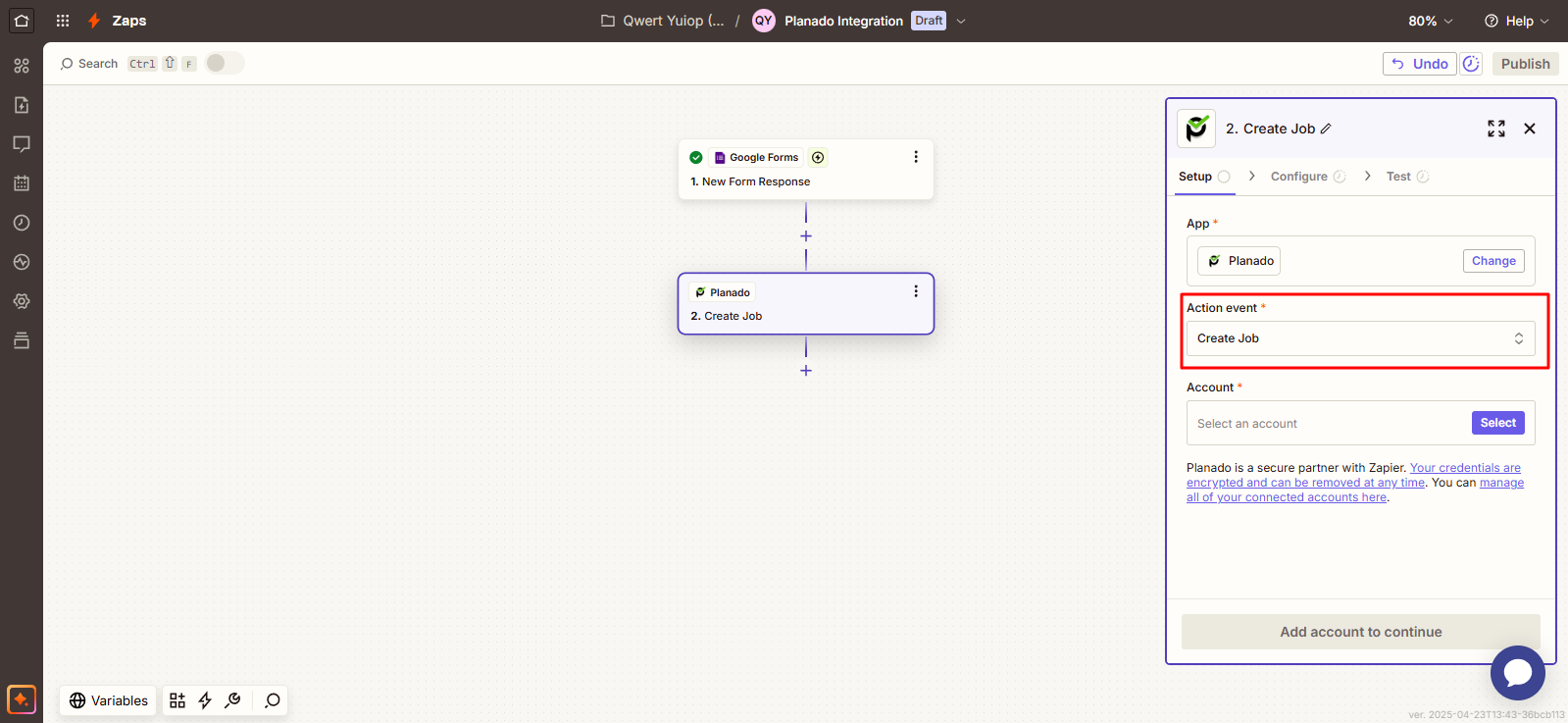1568x723 pixels.
Task: Click the Planado app chip in App field
Action: (x=1239, y=261)
